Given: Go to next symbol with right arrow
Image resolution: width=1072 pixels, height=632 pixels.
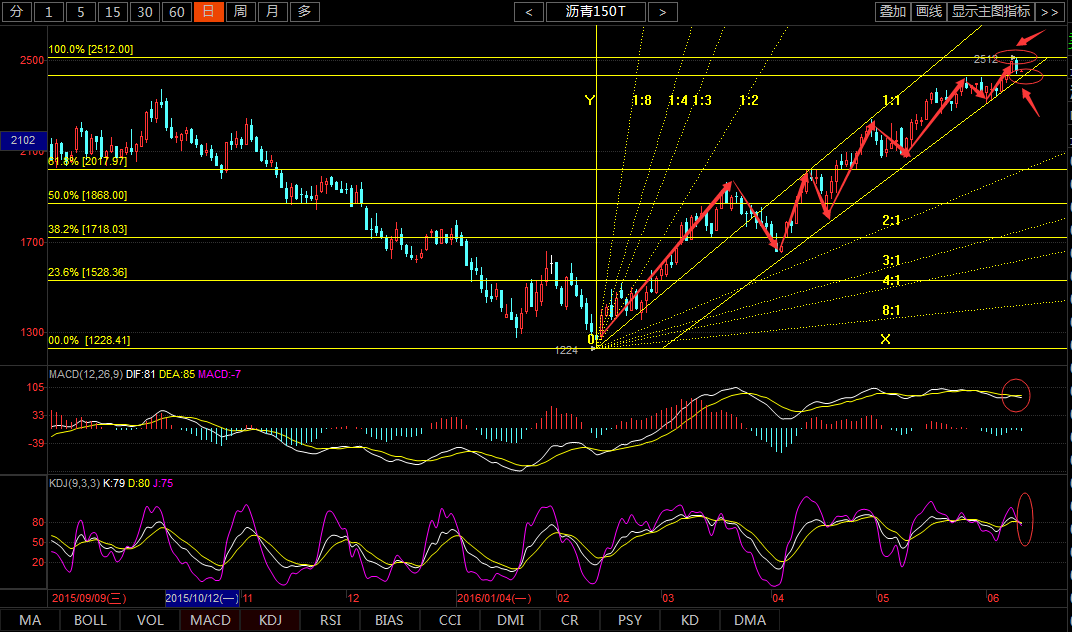Looking at the screenshot, I should [662, 12].
